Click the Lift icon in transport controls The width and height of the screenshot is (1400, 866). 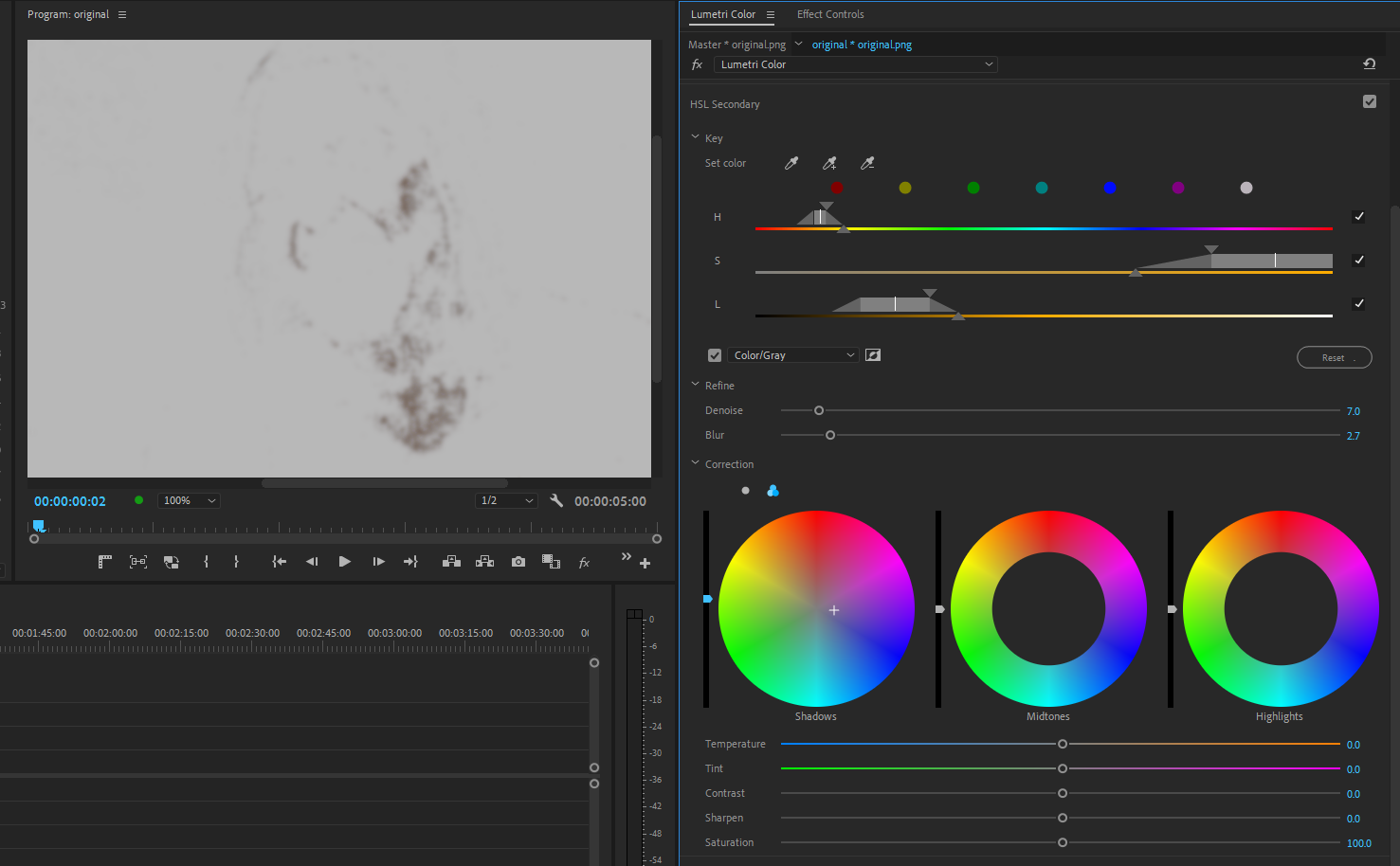click(451, 562)
